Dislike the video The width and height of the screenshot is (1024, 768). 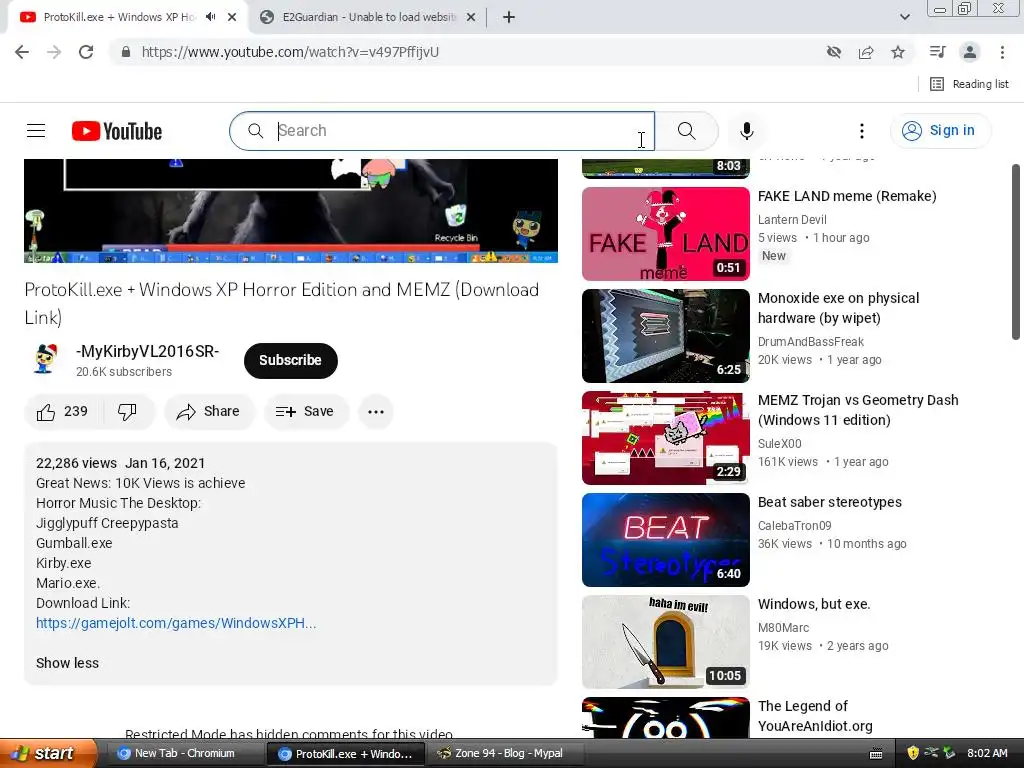[x=127, y=411]
